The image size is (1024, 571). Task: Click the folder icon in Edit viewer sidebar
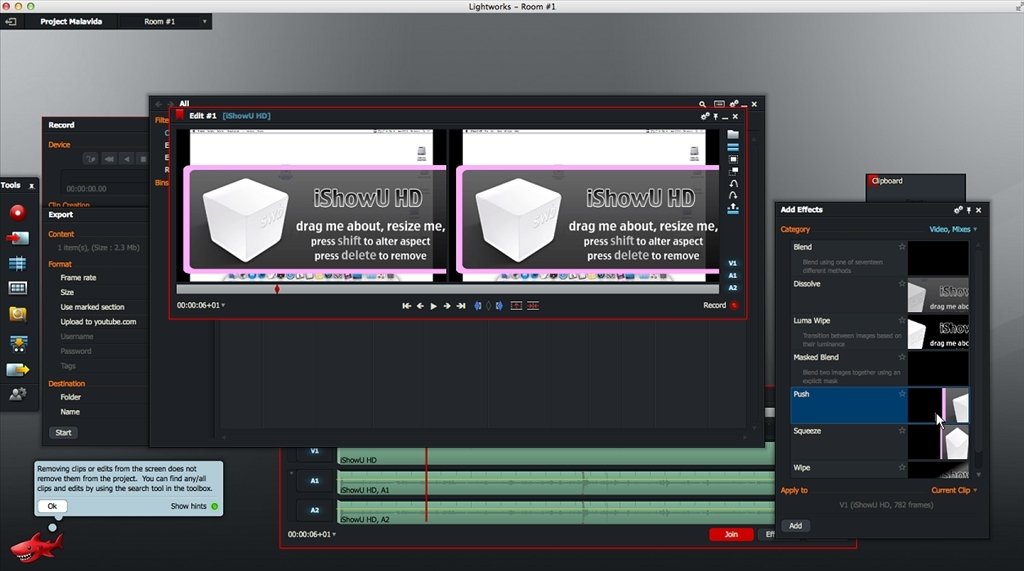point(733,135)
